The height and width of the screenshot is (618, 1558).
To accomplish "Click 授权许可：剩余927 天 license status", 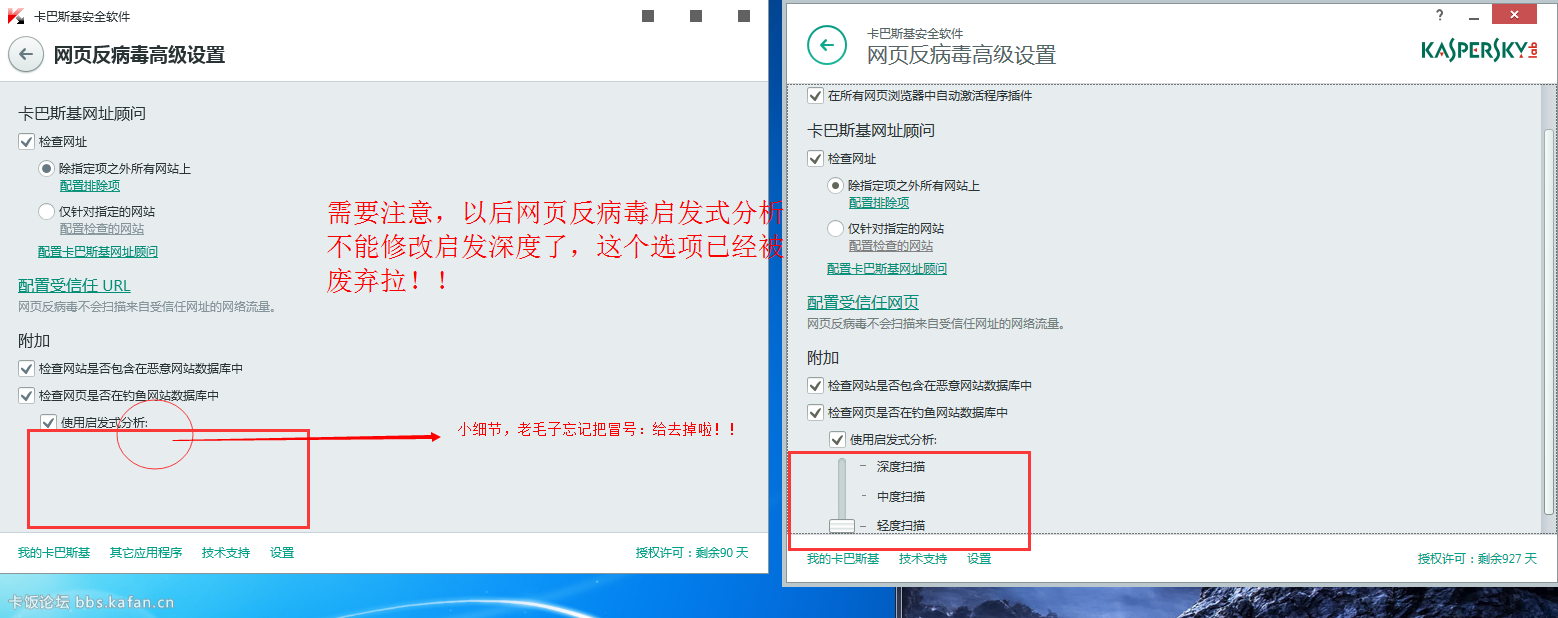I will 1477,559.
